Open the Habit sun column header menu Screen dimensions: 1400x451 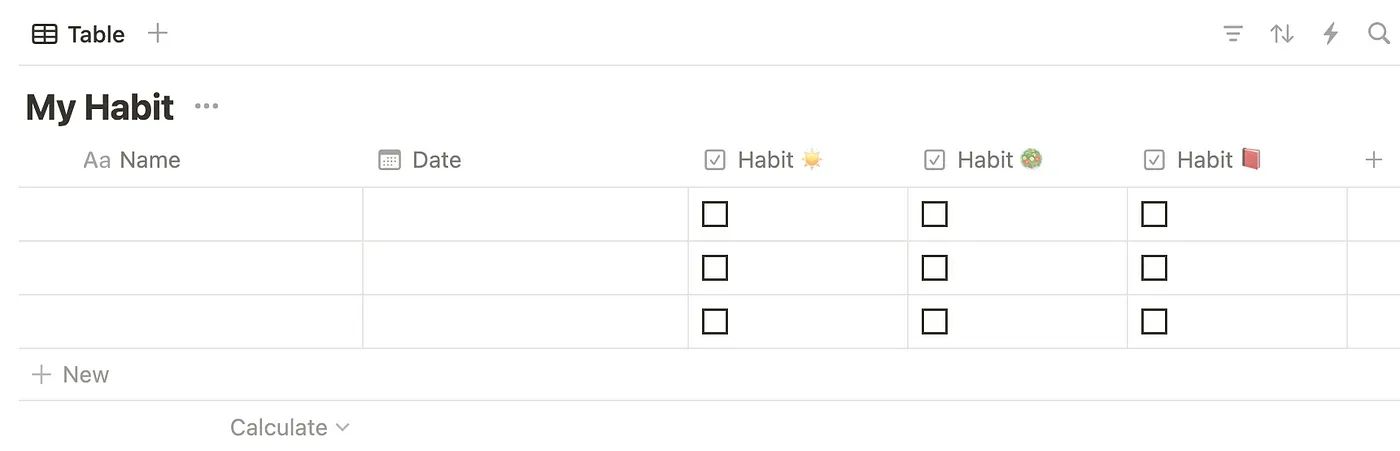coord(764,160)
